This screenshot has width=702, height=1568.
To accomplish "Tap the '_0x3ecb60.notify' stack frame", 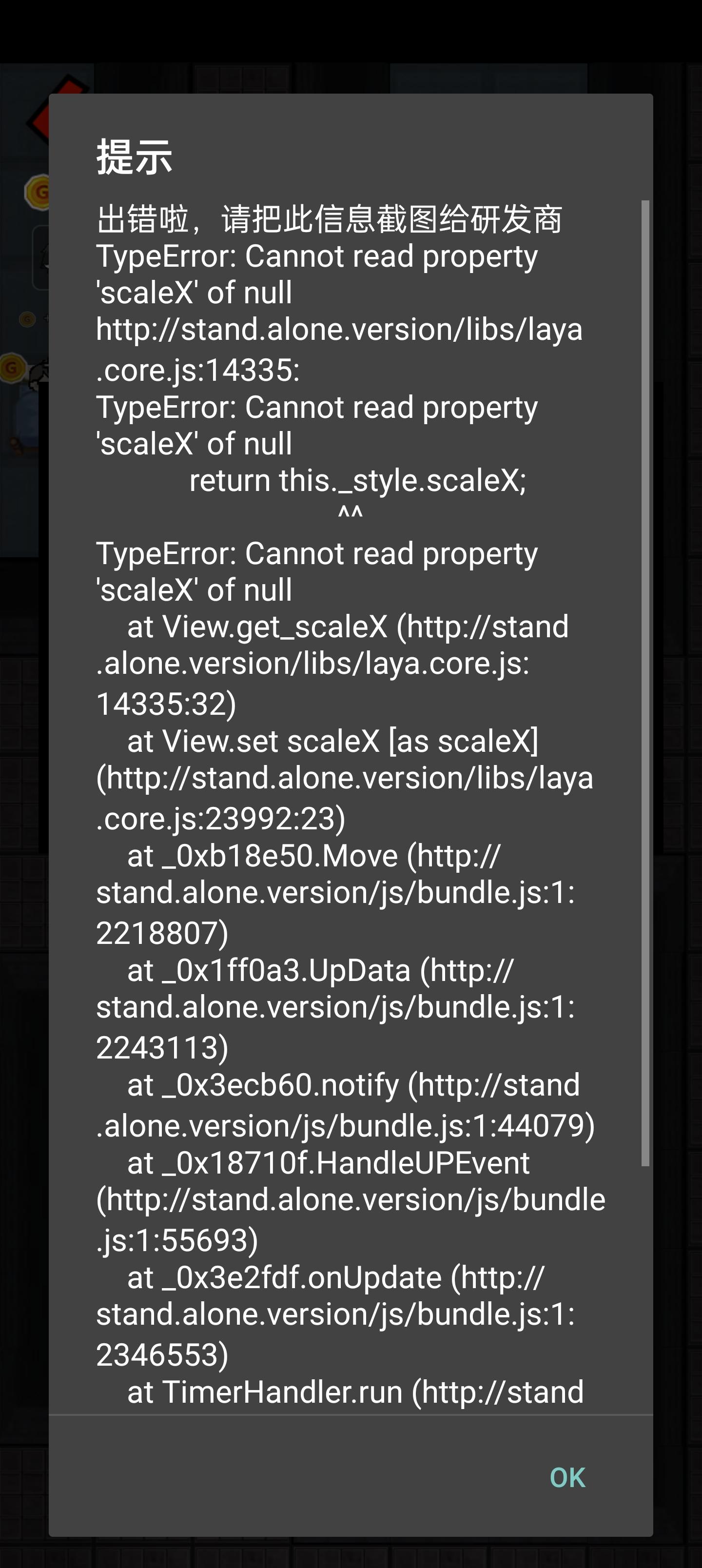I will click(353, 1085).
